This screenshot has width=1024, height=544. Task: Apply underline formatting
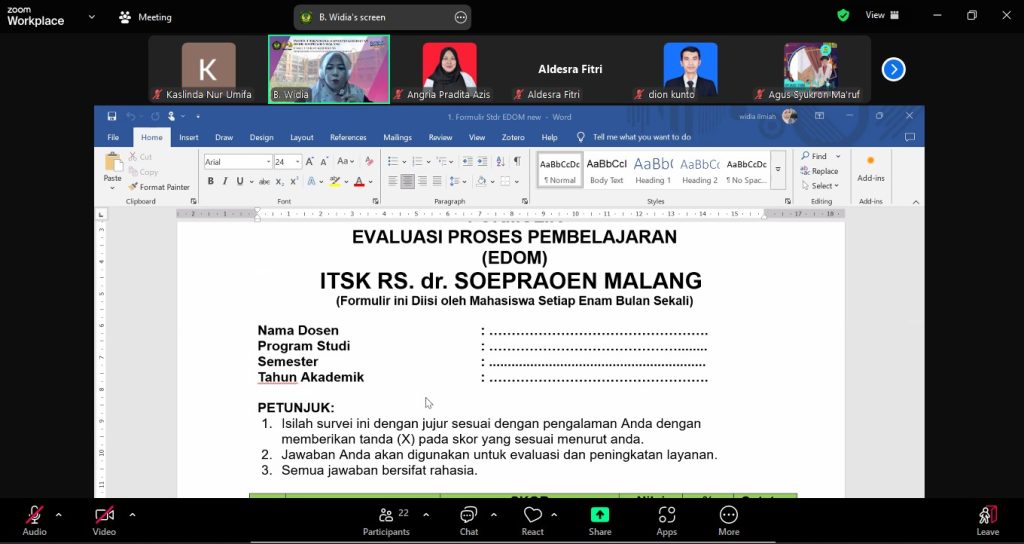pyautogui.click(x=240, y=182)
